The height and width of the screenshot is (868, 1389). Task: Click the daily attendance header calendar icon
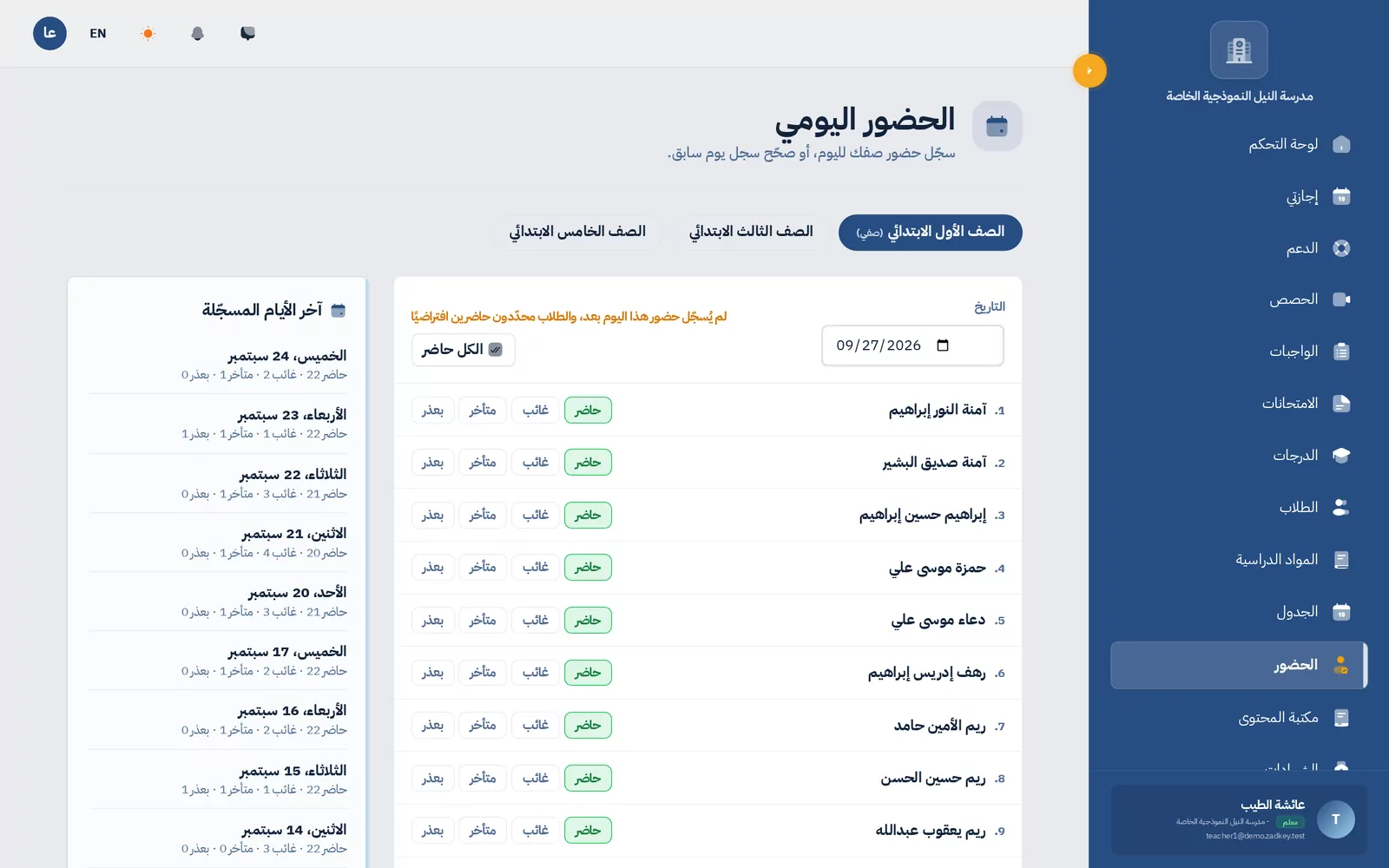point(997,126)
